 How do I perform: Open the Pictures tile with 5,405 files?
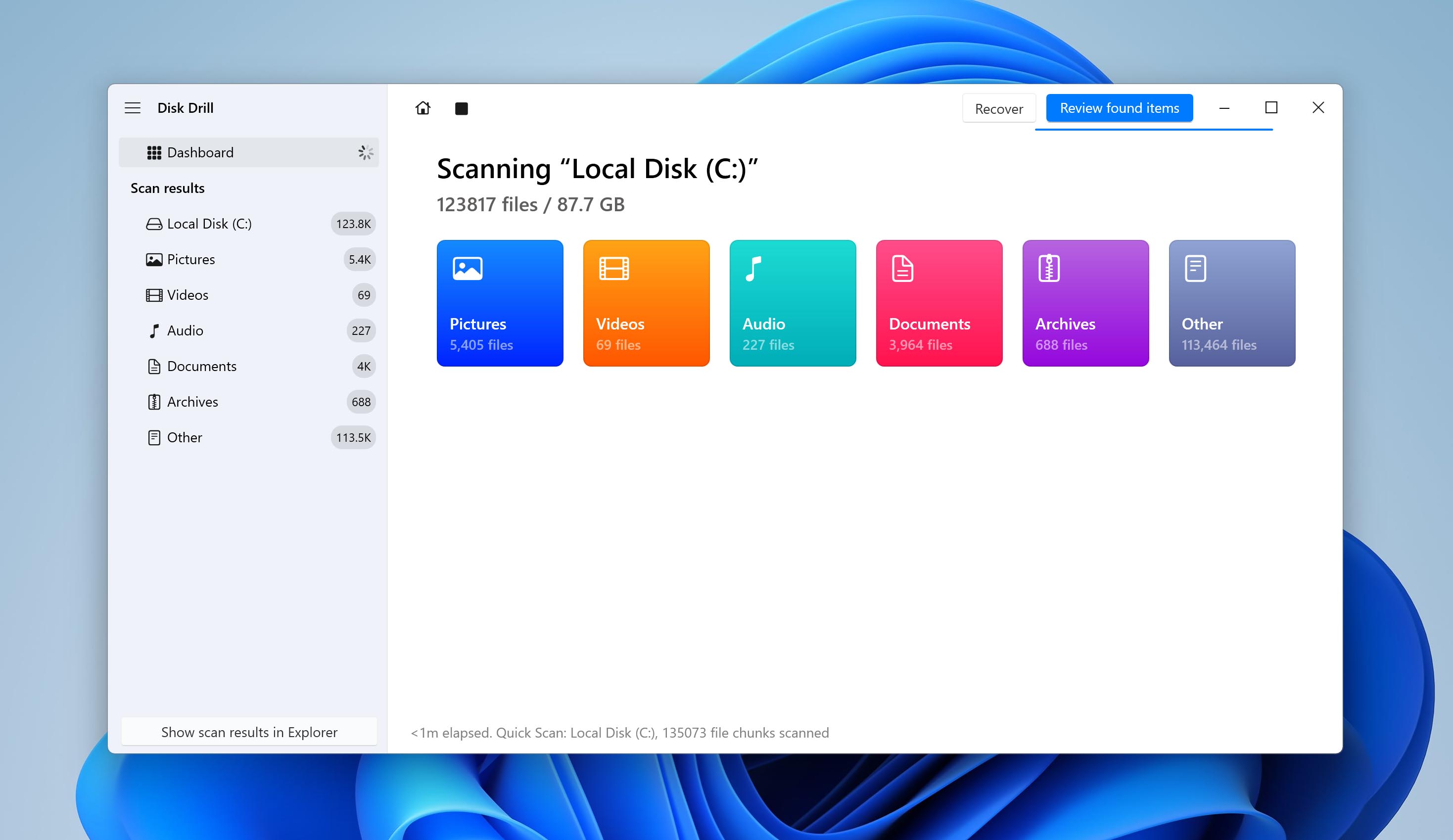[x=500, y=303]
